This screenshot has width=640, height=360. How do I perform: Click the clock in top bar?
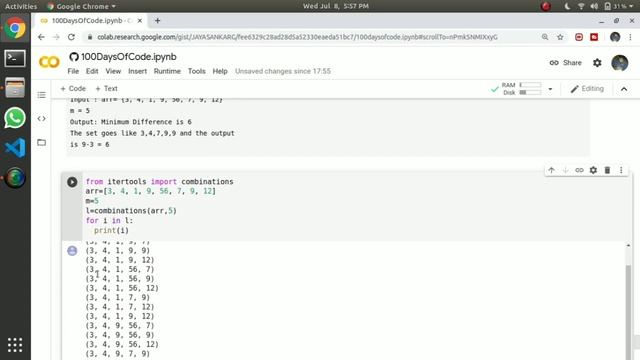pos(336,6)
